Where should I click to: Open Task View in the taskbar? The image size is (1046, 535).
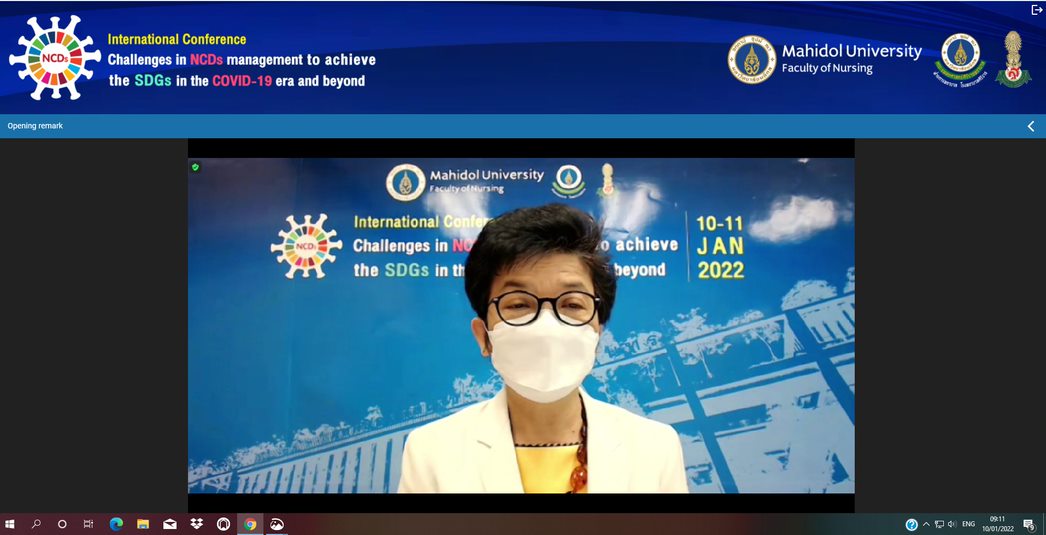click(x=88, y=524)
